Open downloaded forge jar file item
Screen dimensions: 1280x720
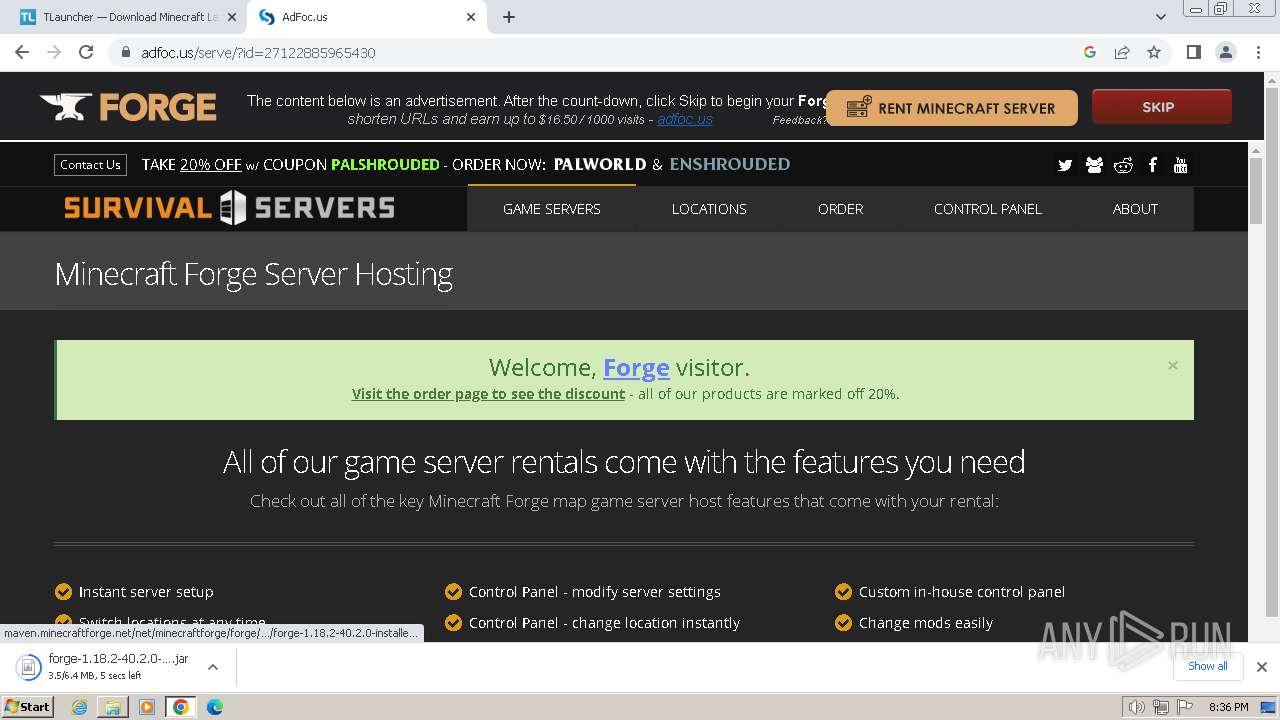click(105, 667)
